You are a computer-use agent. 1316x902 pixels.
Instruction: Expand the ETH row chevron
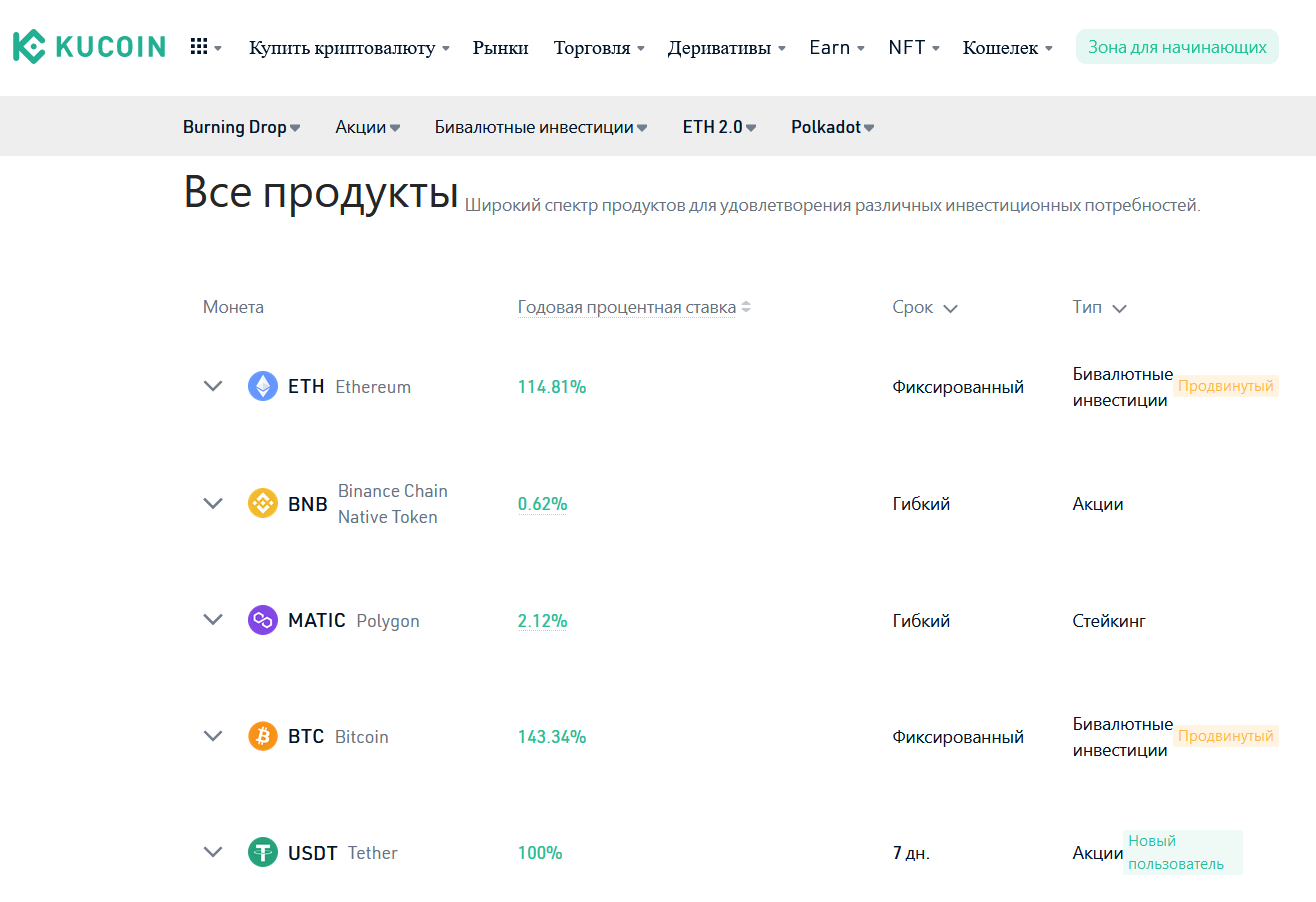213,386
